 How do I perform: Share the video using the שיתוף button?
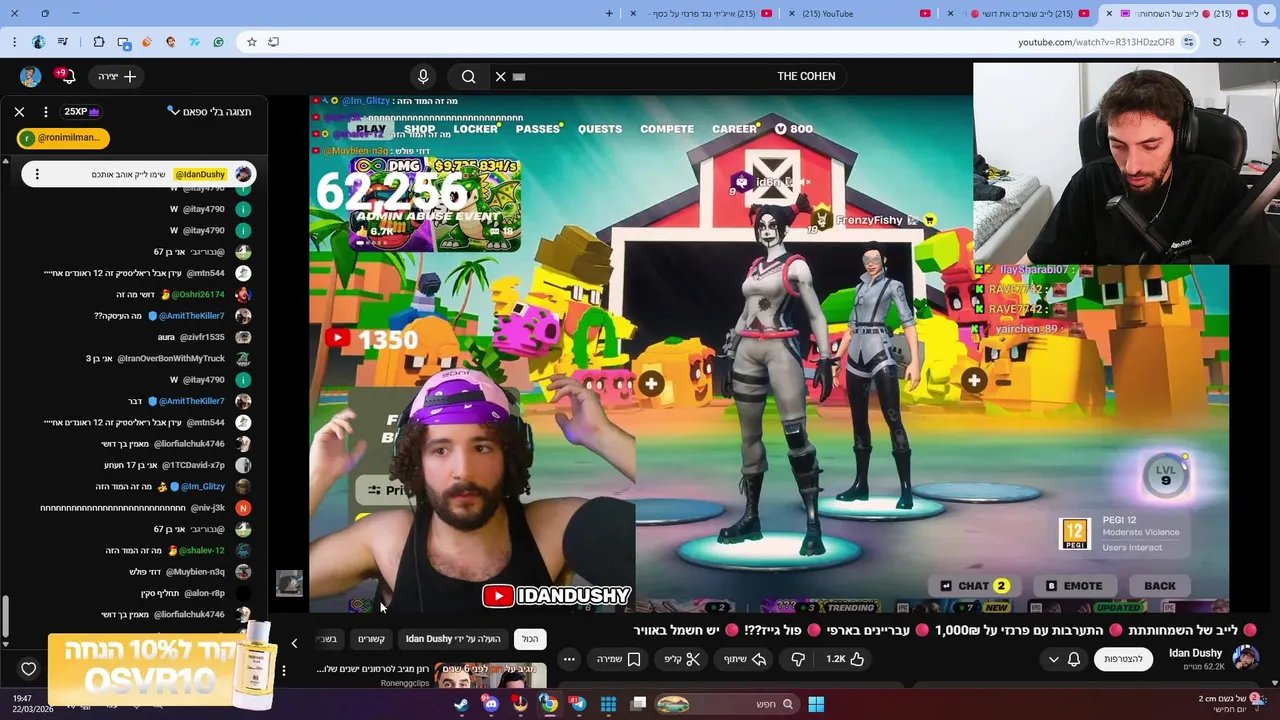point(743,659)
